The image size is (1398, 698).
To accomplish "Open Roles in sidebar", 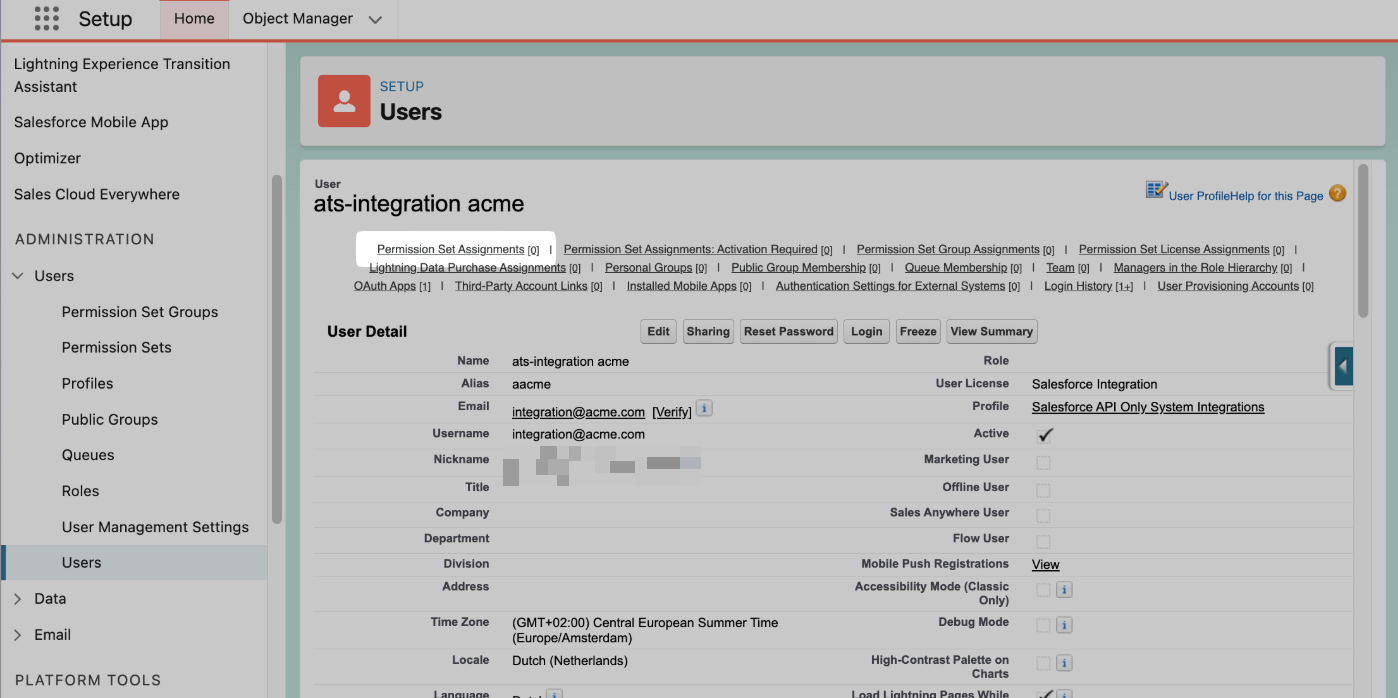I will click(81, 491).
